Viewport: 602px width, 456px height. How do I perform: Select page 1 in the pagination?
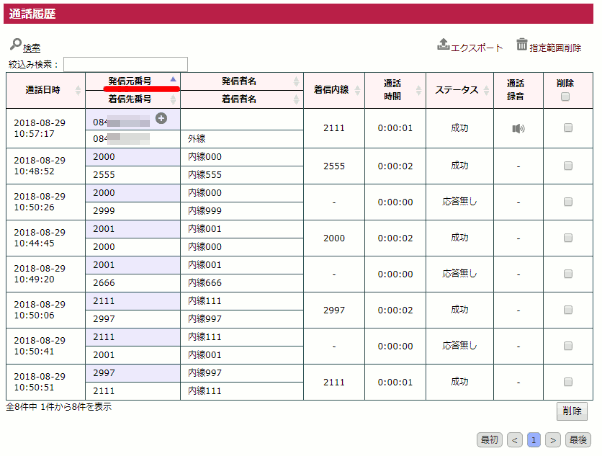534,439
